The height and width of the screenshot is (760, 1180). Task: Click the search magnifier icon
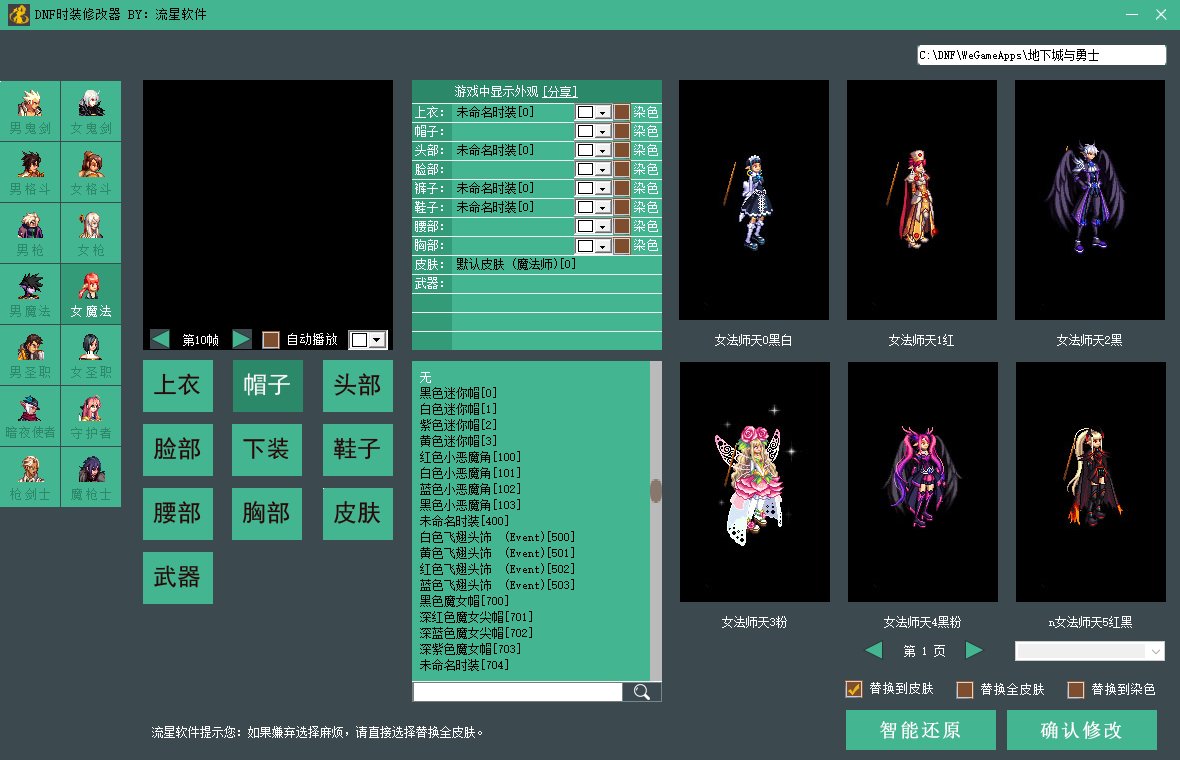tap(642, 692)
